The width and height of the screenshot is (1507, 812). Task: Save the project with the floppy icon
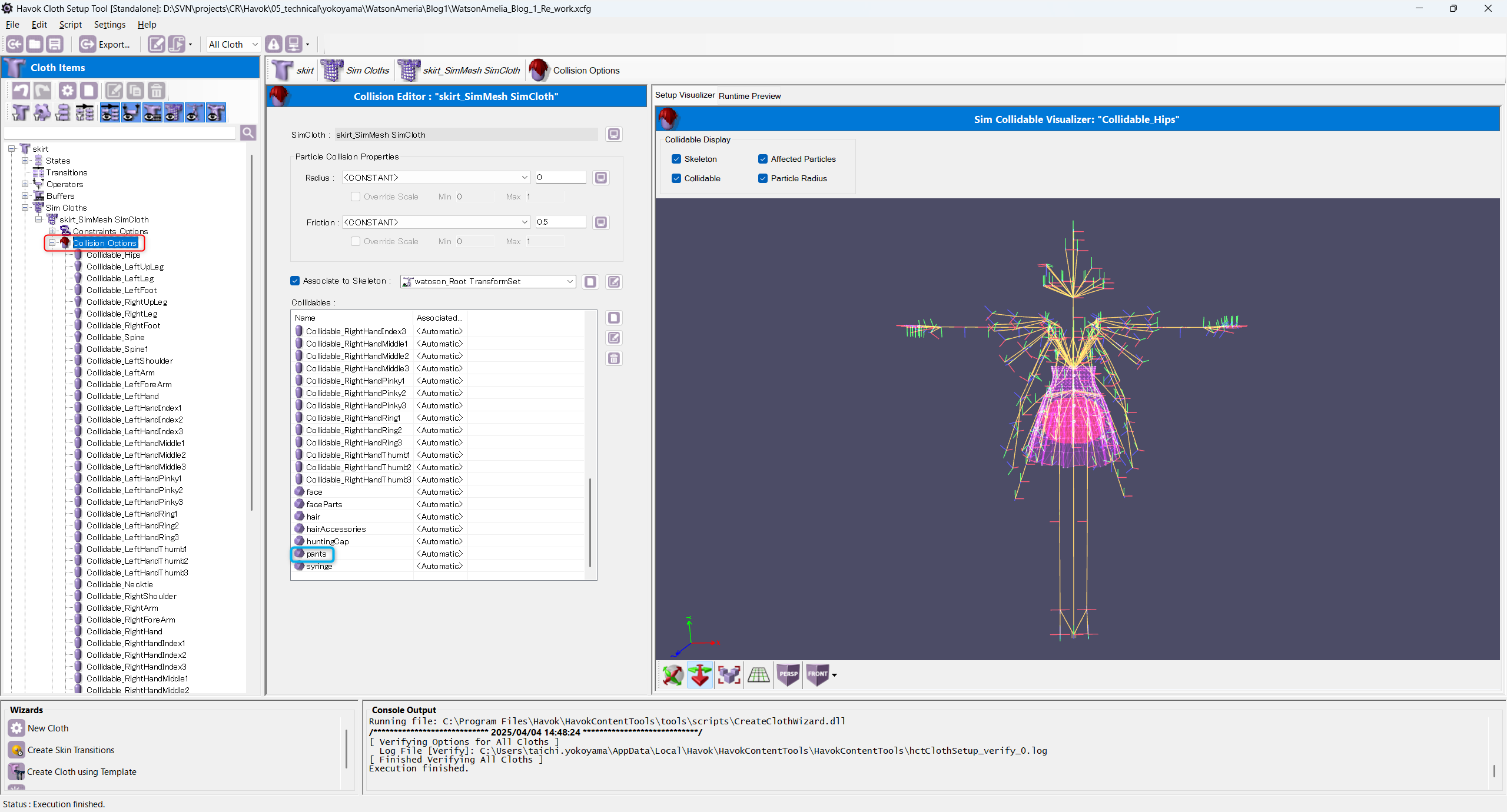tap(55, 44)
